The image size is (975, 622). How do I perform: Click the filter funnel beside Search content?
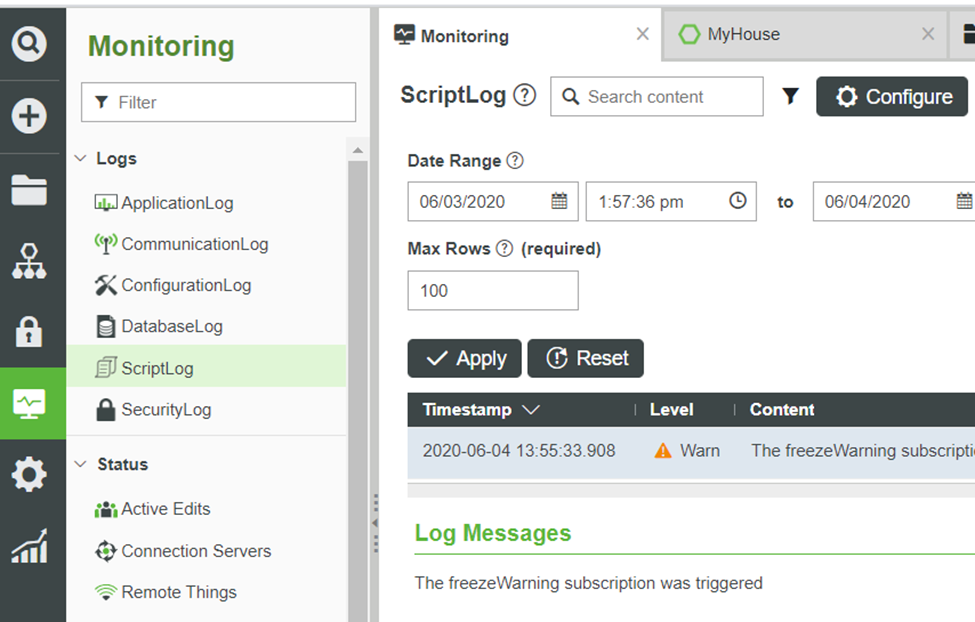click(790, 96)
